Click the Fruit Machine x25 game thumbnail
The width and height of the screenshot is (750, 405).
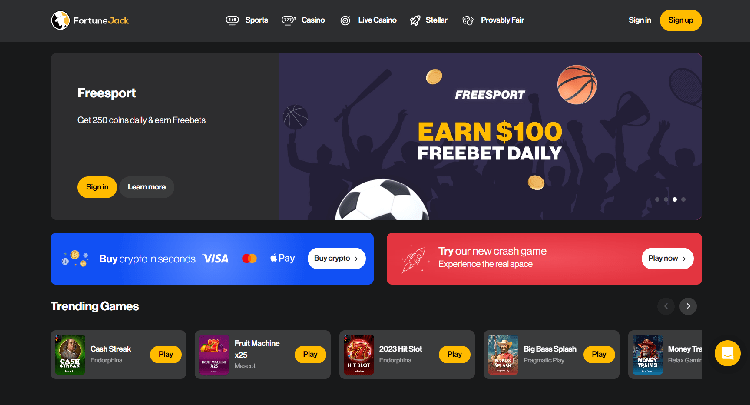(214, 355)
